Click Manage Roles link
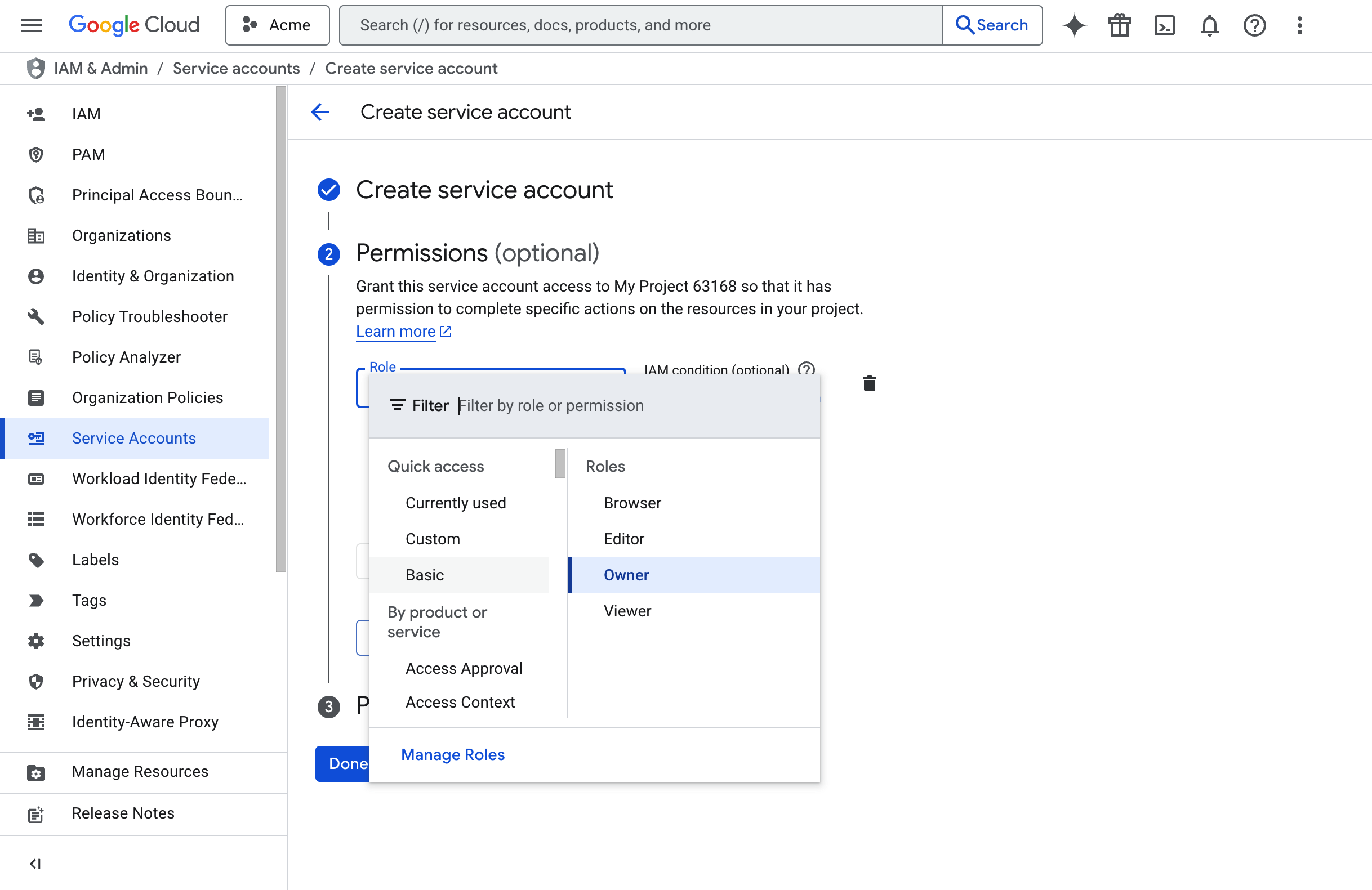The height and width of the screenshot is (890, 1372). click(x=452, y=754)
